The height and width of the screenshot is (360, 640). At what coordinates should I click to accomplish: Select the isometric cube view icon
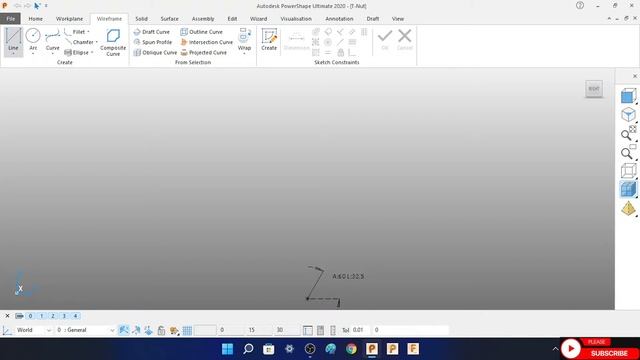[x=628, y=115]
